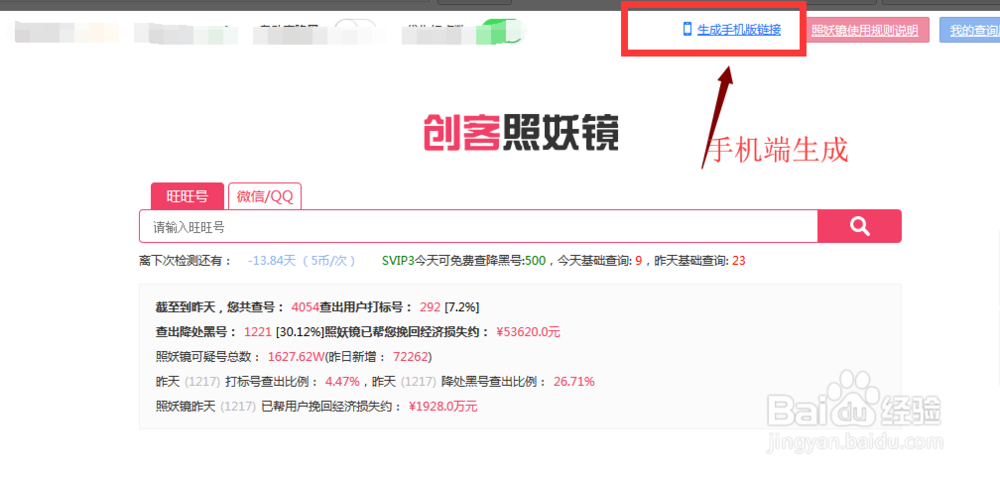
Task: Disable the green toggle switch in the top bar
Action: pos(503,31)
